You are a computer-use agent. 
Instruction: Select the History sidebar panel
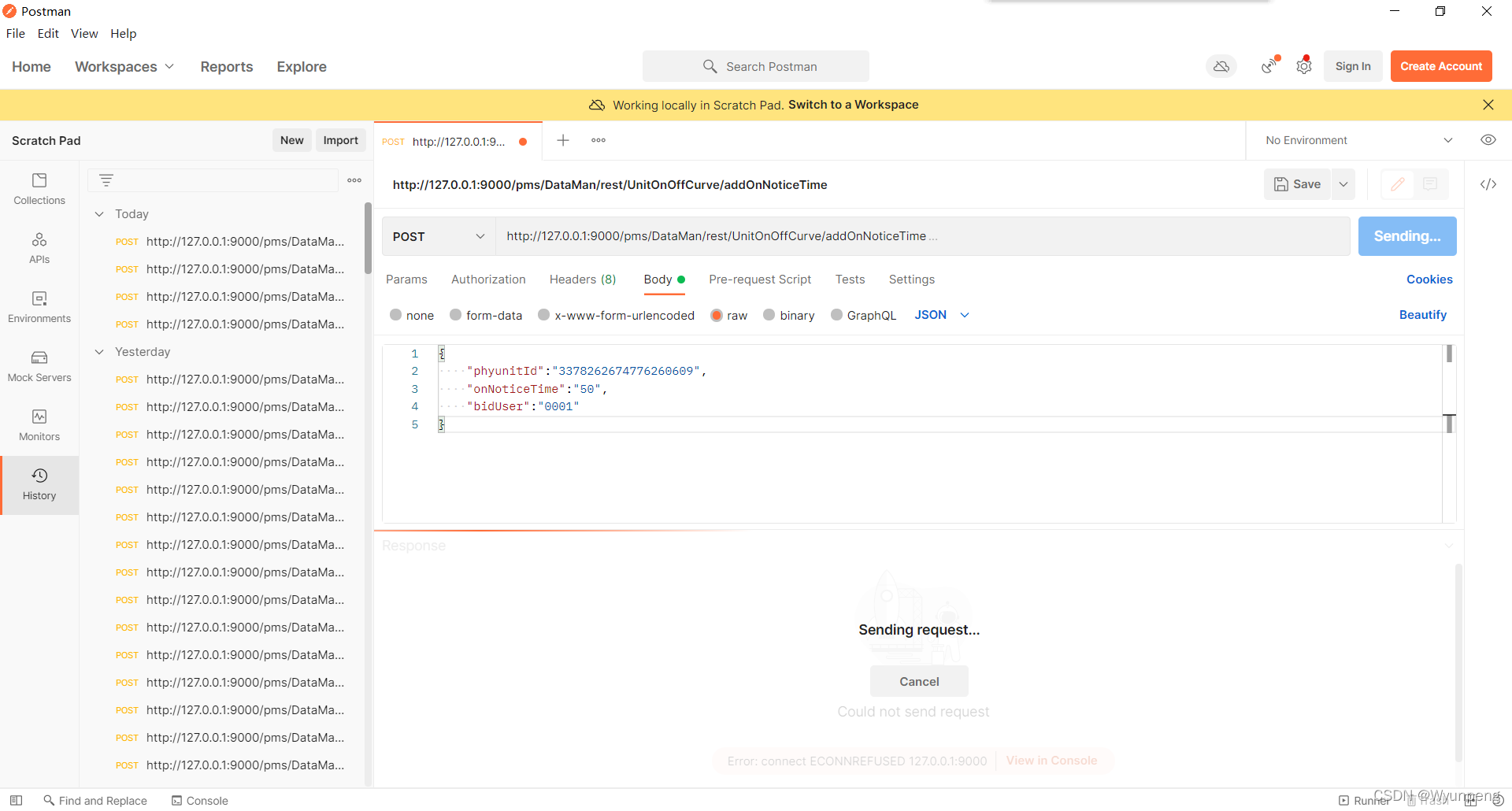pos(39,484)
